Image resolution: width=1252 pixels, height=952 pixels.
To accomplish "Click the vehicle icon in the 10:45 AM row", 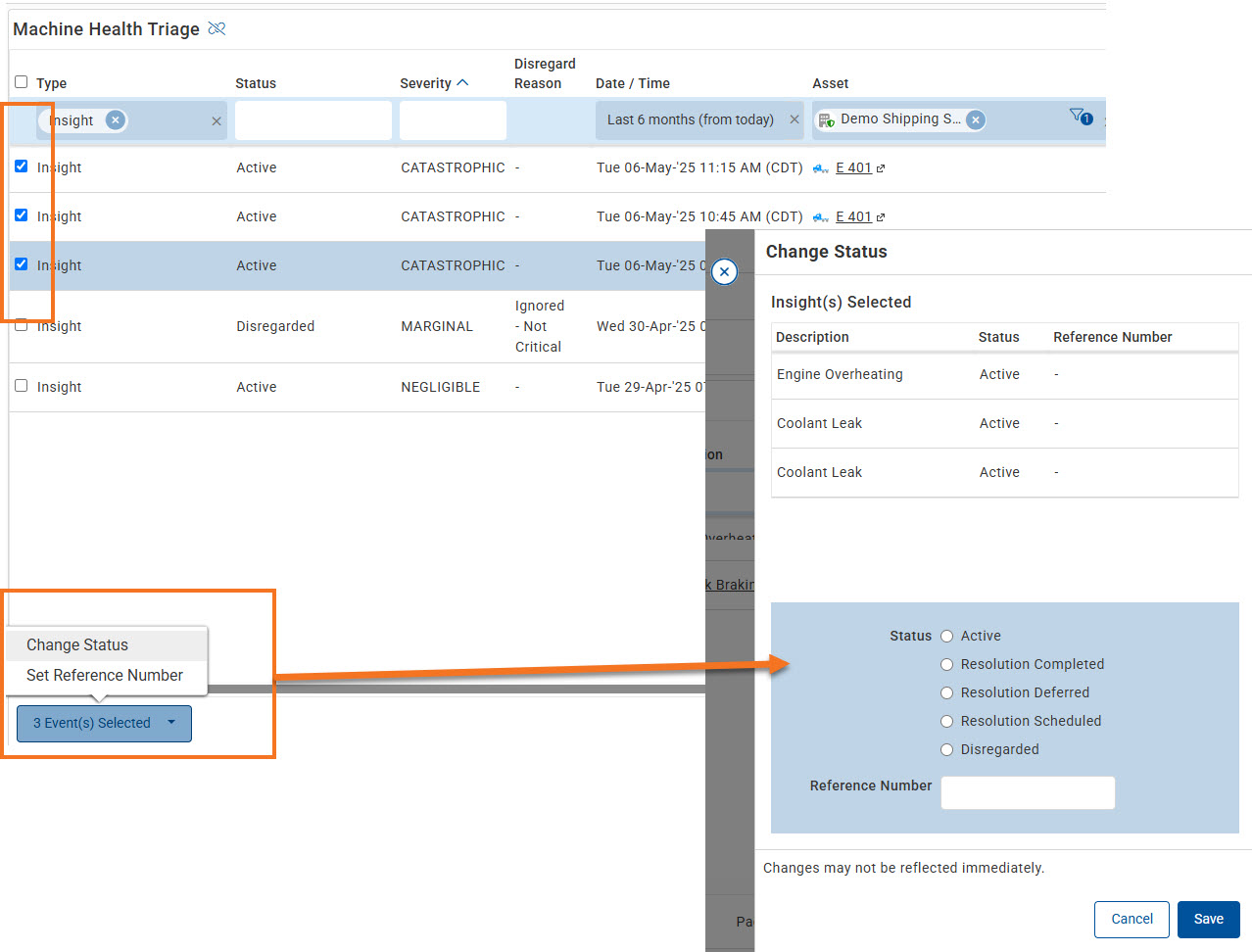I will tap(821, 217).
